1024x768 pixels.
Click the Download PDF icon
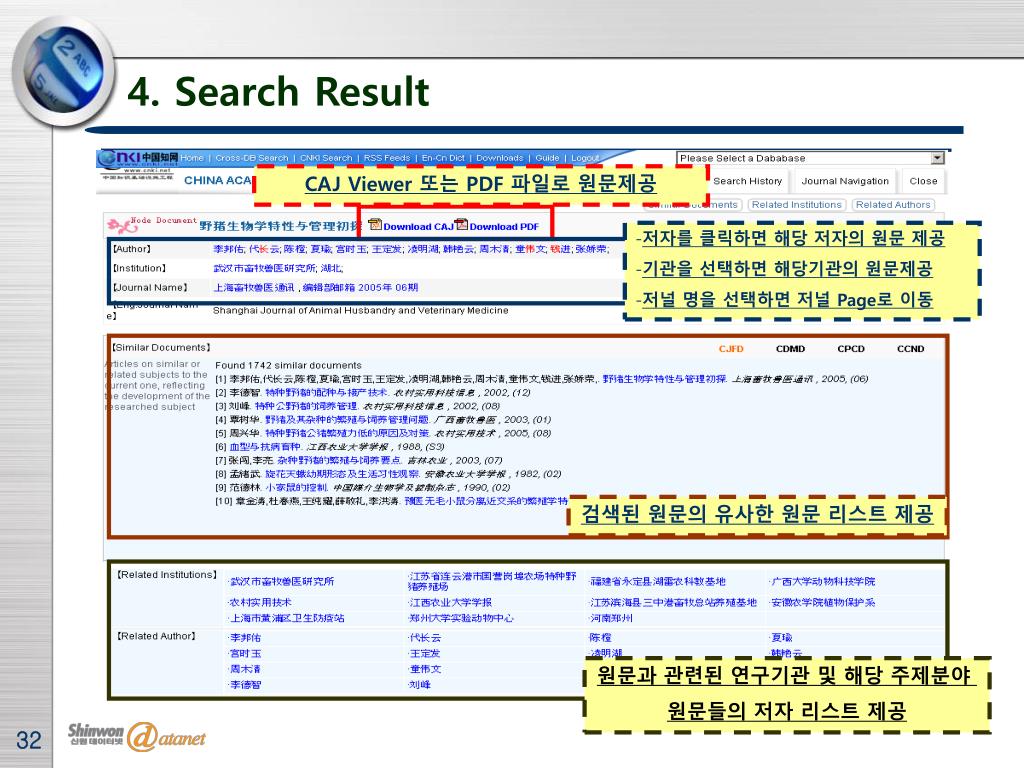pos(461,226)
